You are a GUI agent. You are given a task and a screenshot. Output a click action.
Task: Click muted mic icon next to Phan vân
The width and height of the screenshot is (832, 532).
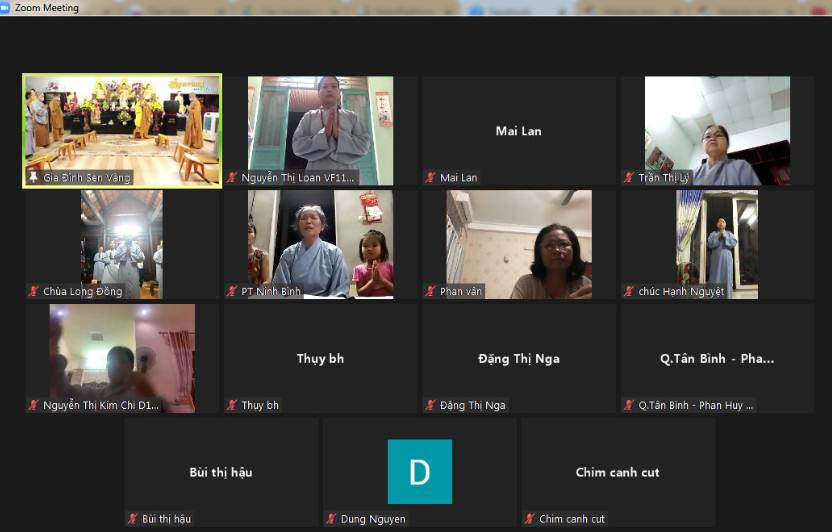coord(430,292)
